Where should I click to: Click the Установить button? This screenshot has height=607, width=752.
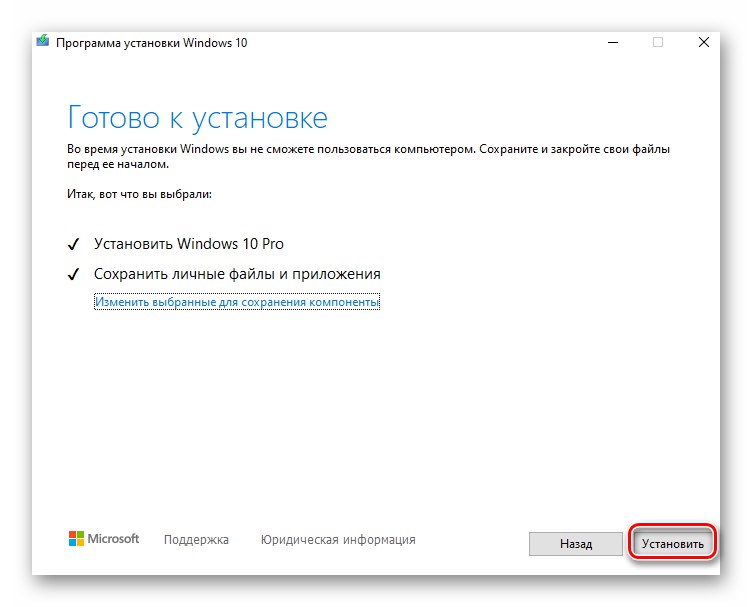pyautogui.click(x=672, y=544)
